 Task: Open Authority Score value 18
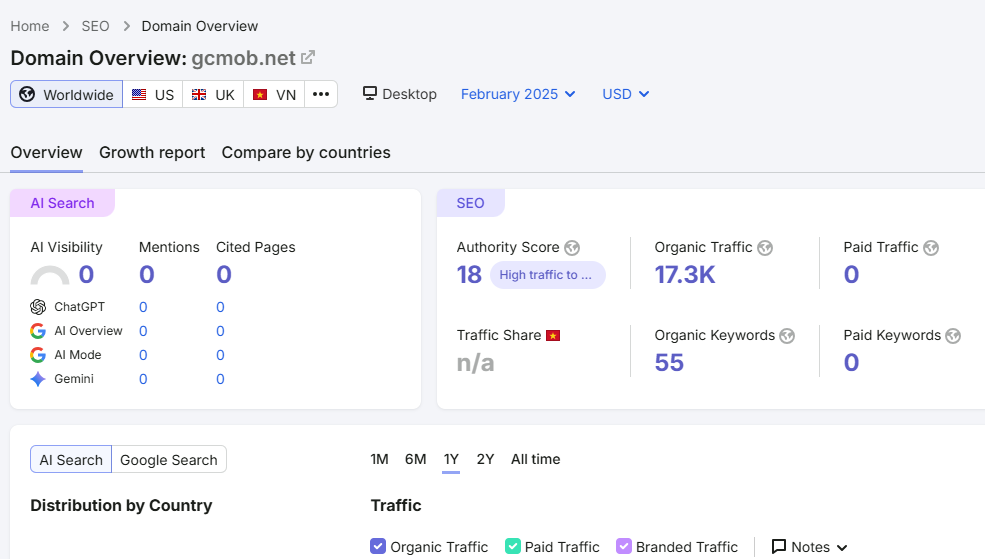point(469,274)
